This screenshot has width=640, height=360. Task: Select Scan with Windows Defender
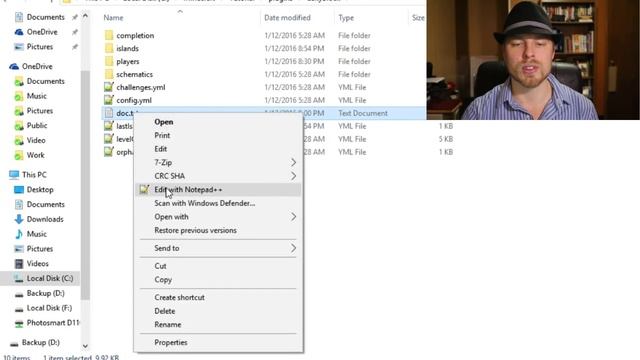tap(204, 203)
